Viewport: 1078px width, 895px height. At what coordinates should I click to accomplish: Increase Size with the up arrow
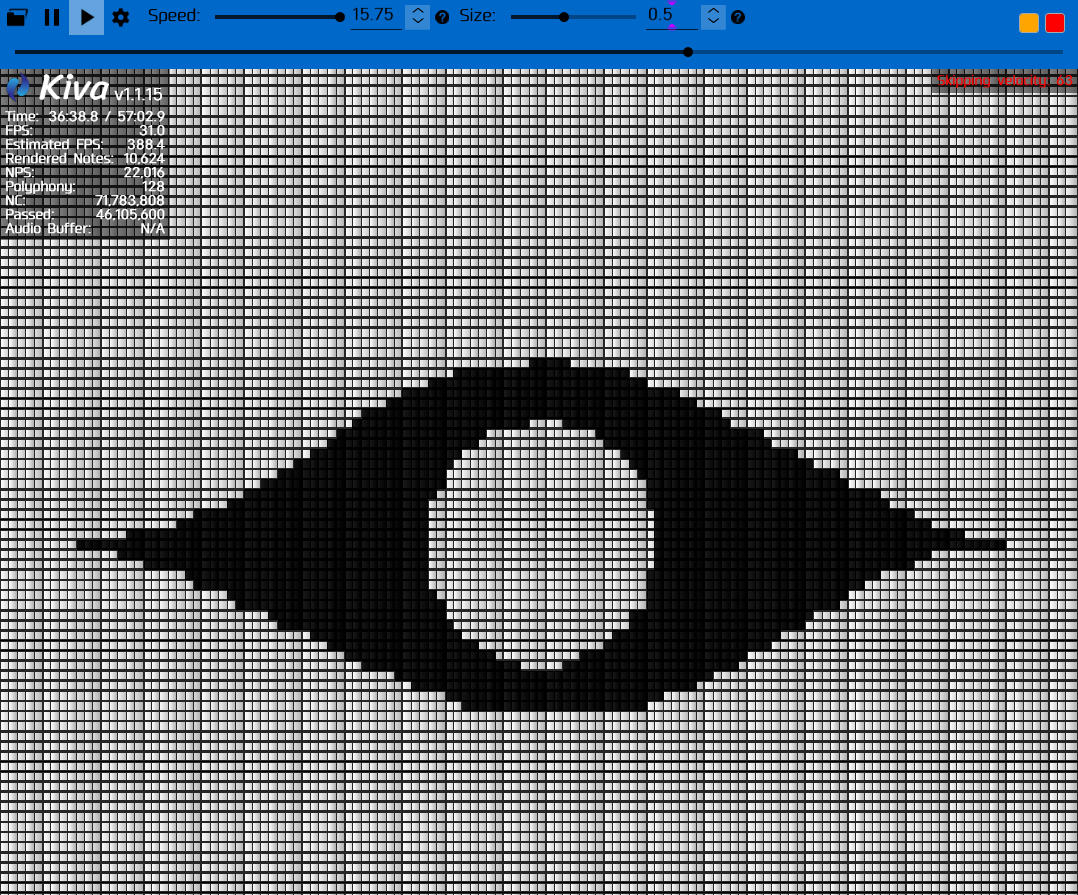tap(713, 11)
